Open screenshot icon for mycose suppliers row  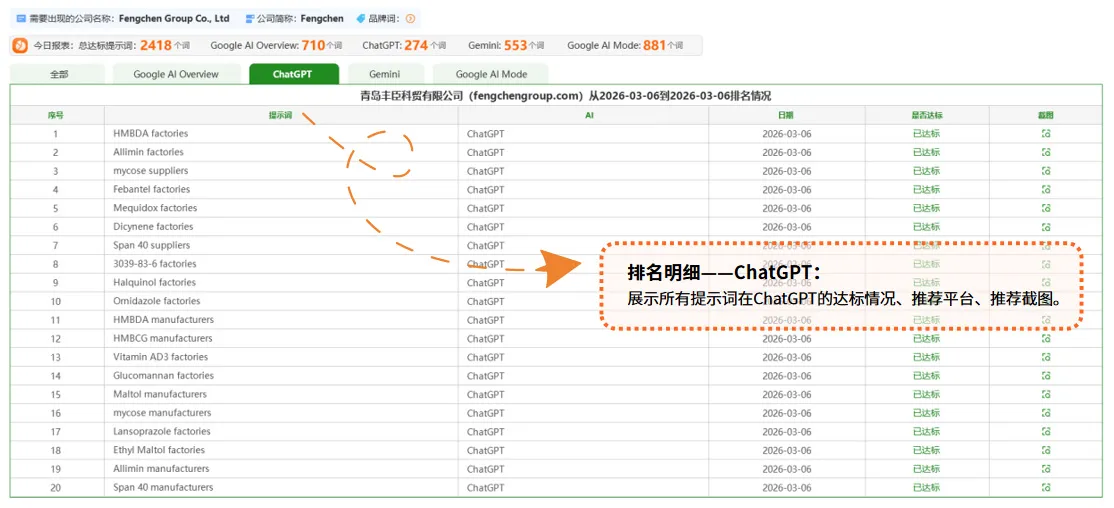coord(1046,171)
